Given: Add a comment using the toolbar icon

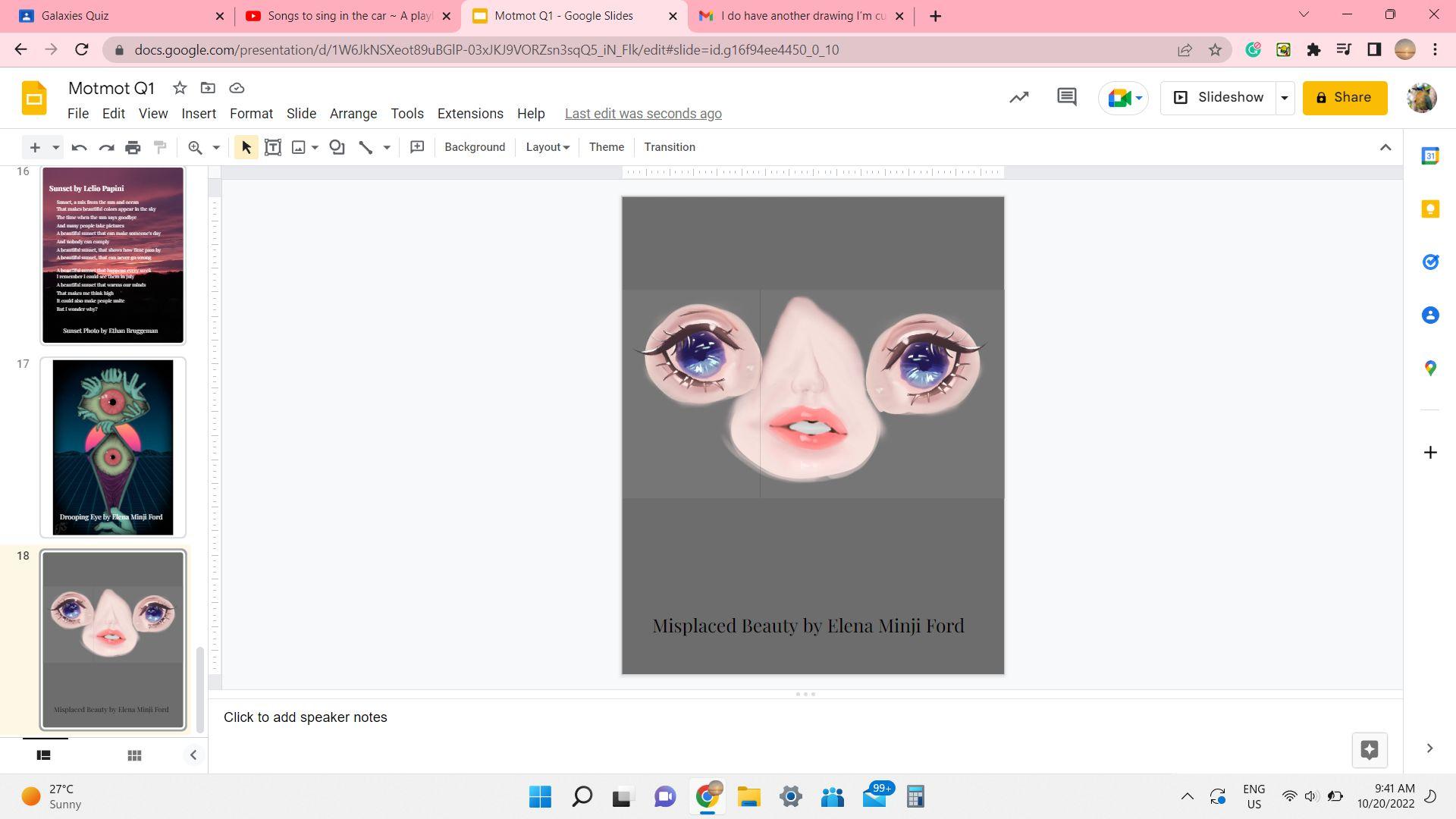Looking at the screenshot, I should tap(417, 147).
